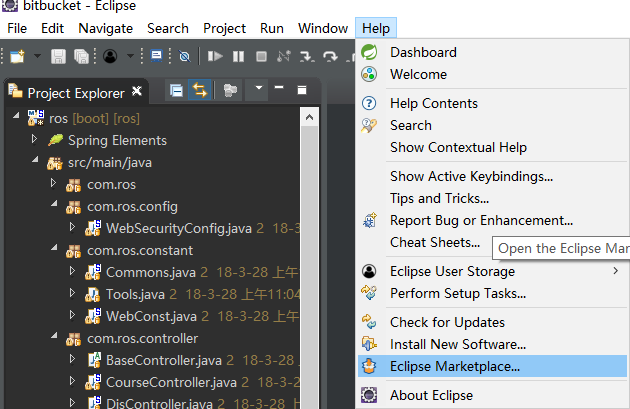Viewport: 630px width, 409px height.
Task: Collapse the src/main/java folder
Action: click(x=35, y=160)
